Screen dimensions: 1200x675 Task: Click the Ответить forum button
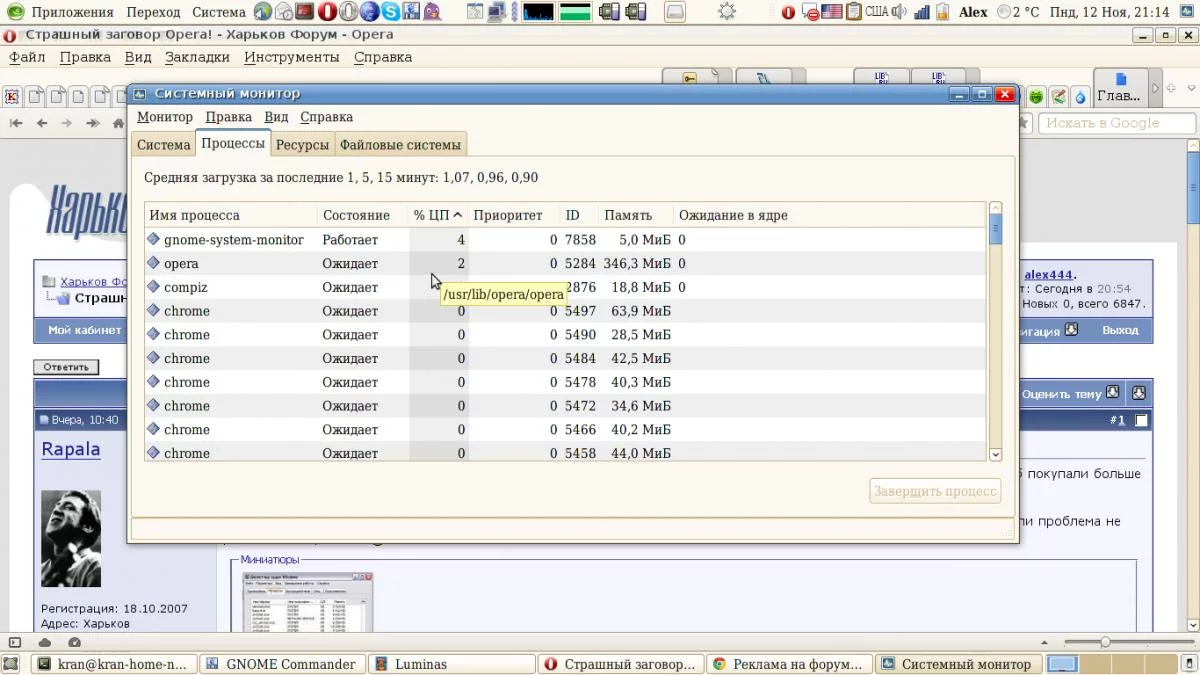point(66,367)
